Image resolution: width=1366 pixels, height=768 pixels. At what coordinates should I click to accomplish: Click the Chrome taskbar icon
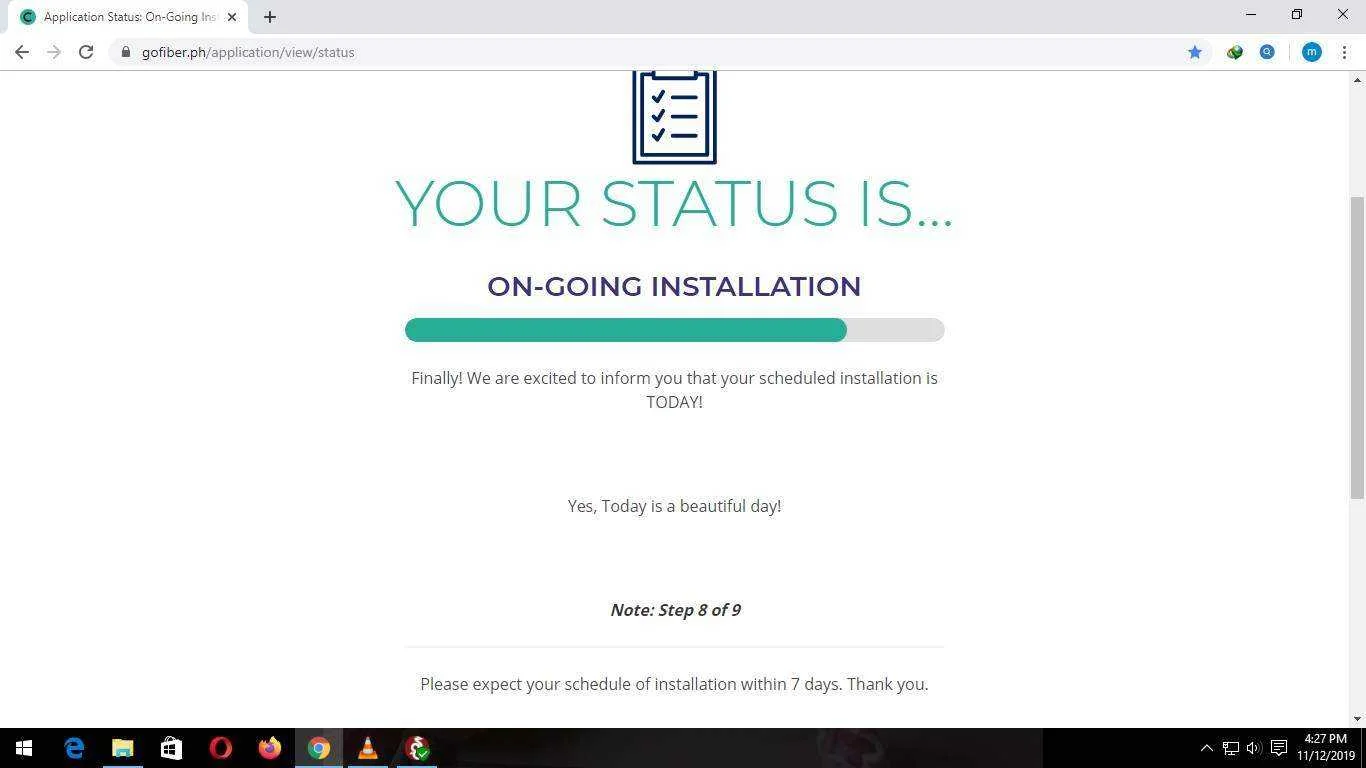tap(319, 748)
